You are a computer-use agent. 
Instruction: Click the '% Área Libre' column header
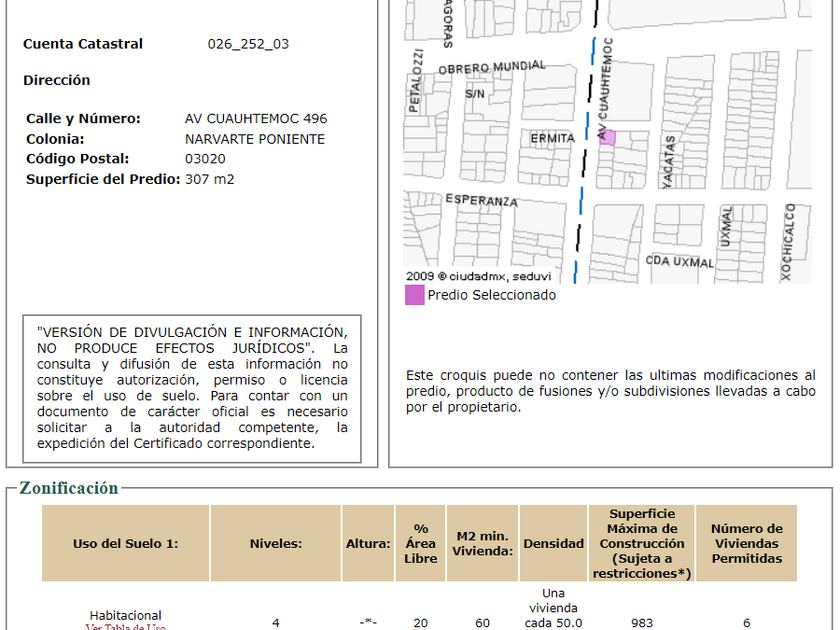tap(421, 543)
